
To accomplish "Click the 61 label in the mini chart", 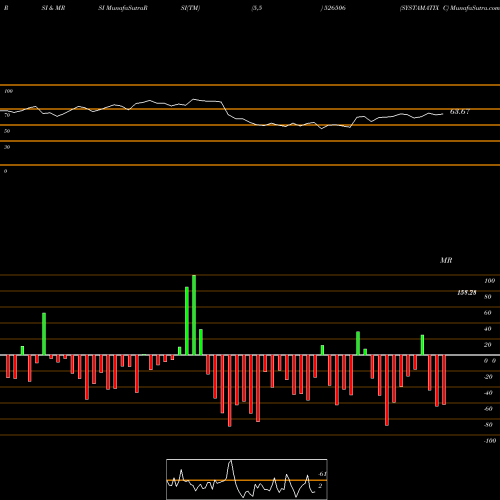I will pos(322,474).
